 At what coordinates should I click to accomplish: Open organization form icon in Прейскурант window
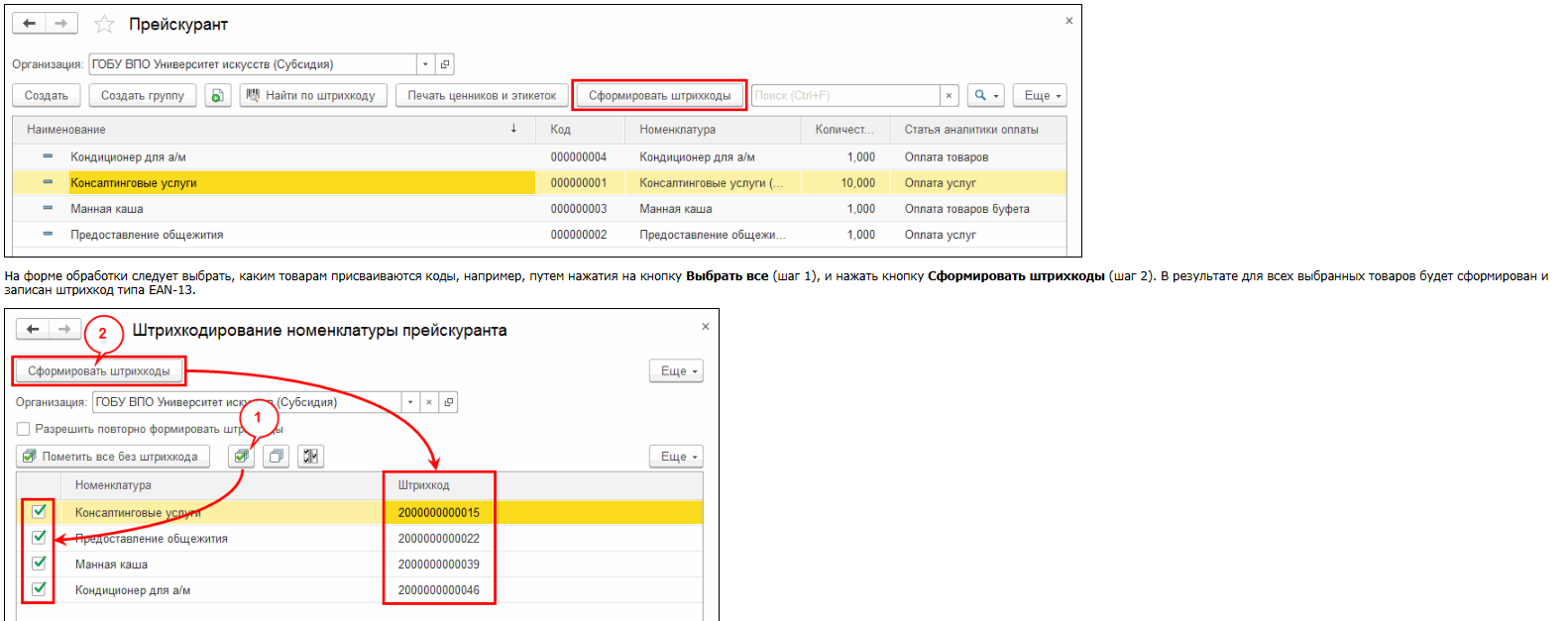point(445,64)
